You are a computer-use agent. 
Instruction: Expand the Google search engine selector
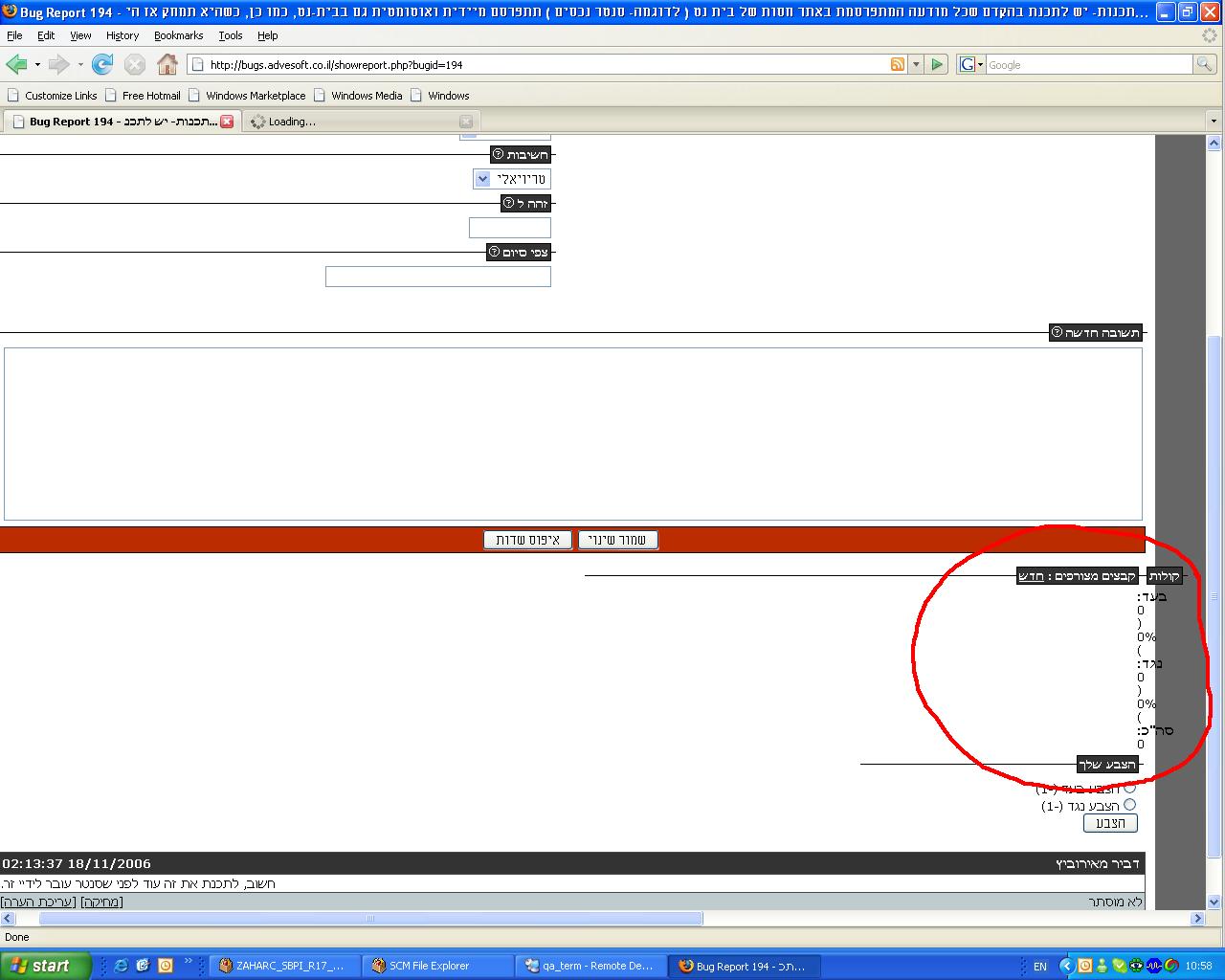pos(971,64)
